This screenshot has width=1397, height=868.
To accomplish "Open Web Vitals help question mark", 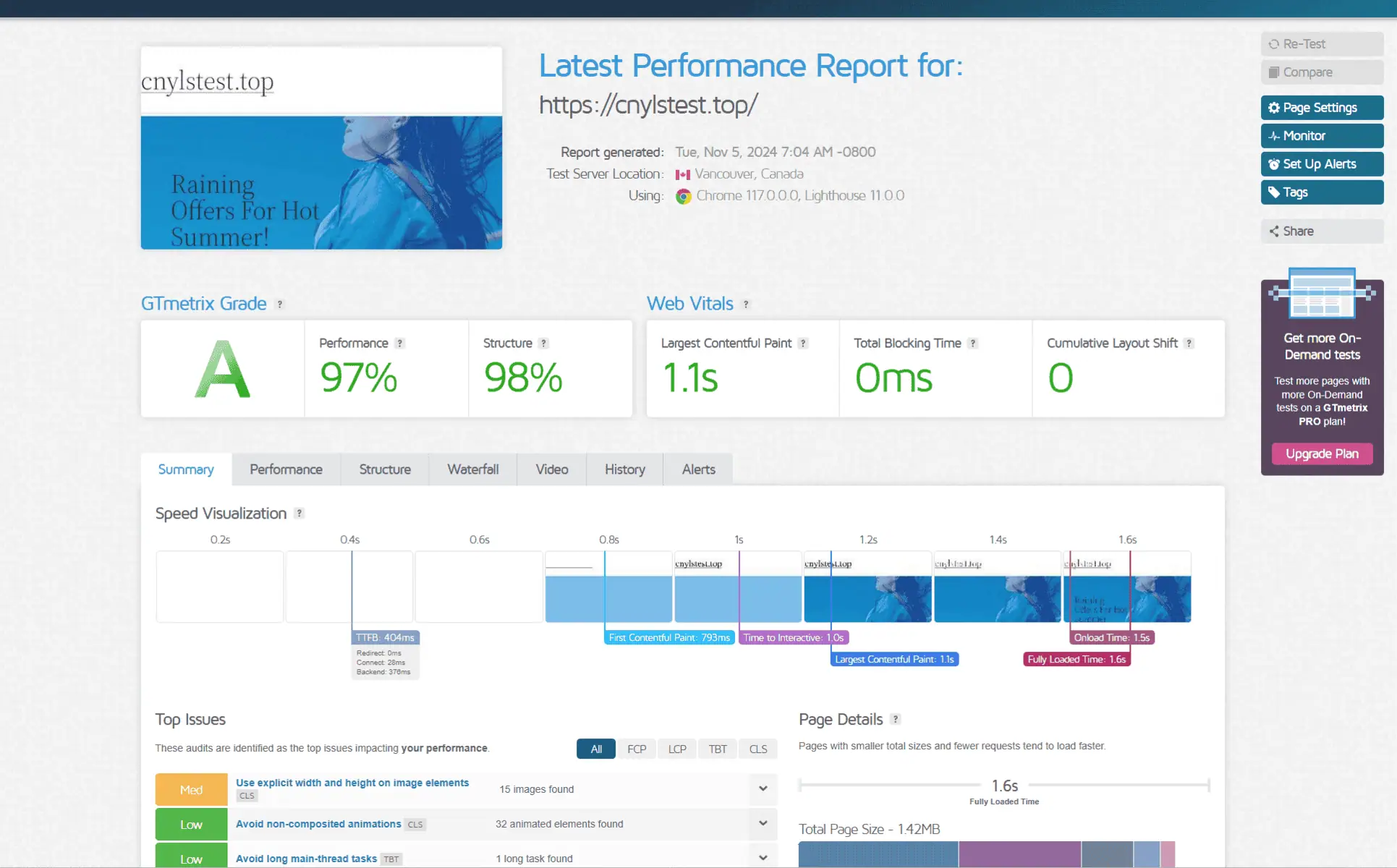I will tap(747, 305).
